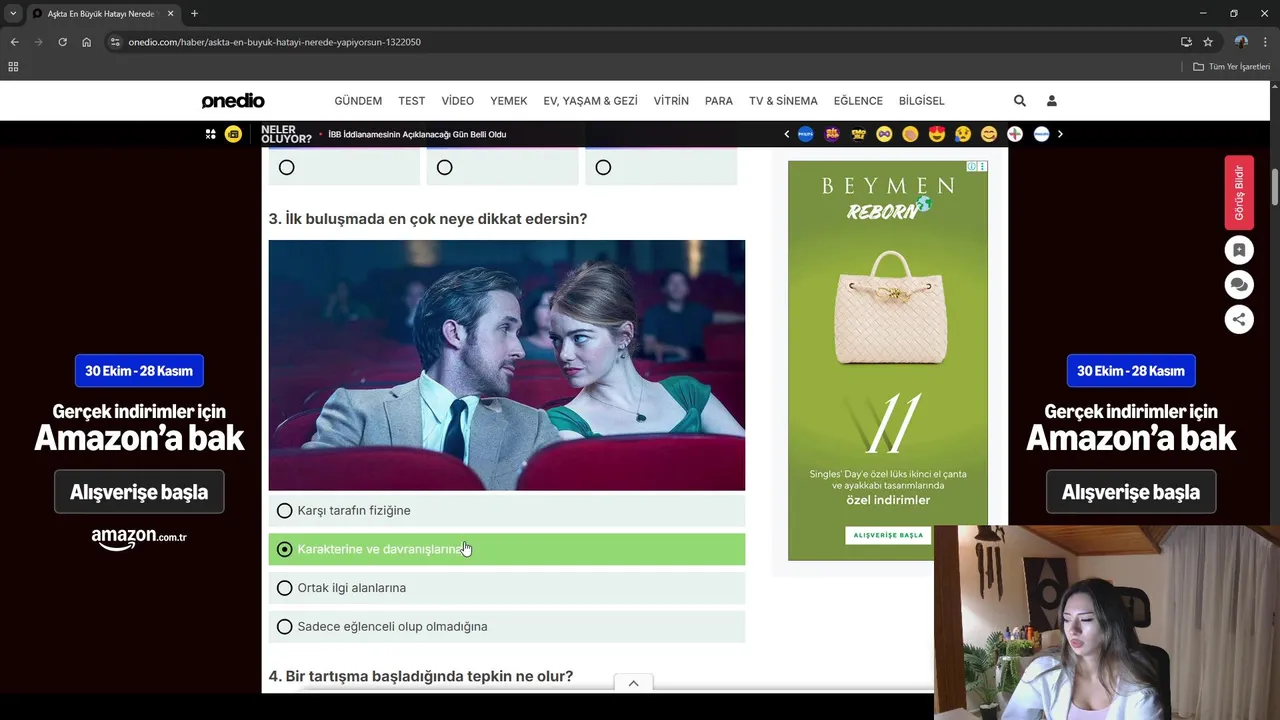Image resolution: width=1280 pixels, height=720 pixels.
Task: Select the smiling yum emoji badge
Action: click(989, 134)
